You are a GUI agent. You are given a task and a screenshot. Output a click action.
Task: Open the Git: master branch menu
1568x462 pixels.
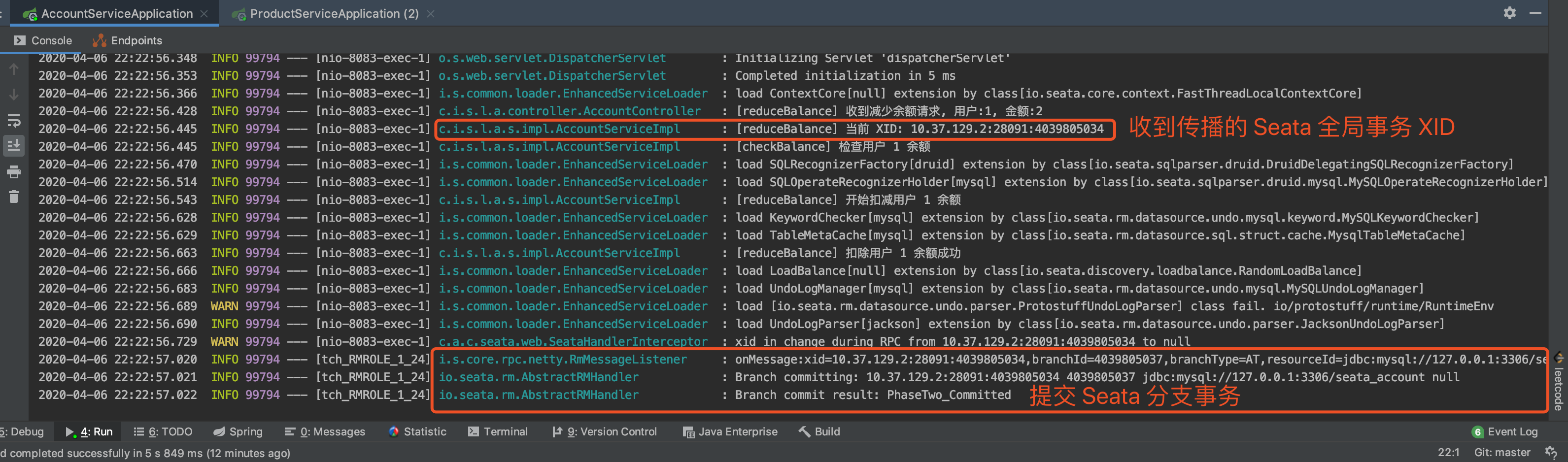[1501, 452]
